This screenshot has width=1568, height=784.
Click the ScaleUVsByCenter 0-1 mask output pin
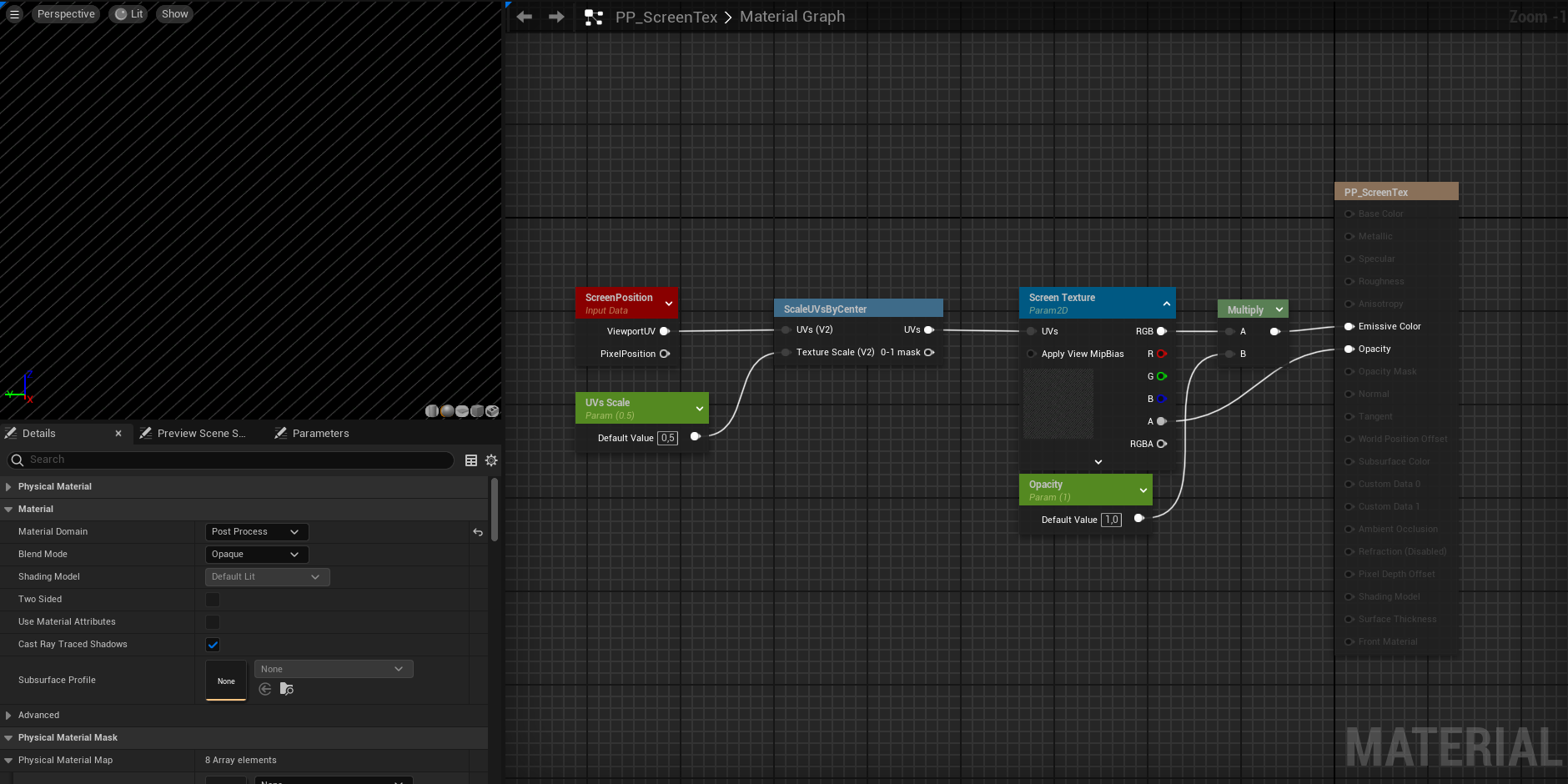click(x=929, y=352)
